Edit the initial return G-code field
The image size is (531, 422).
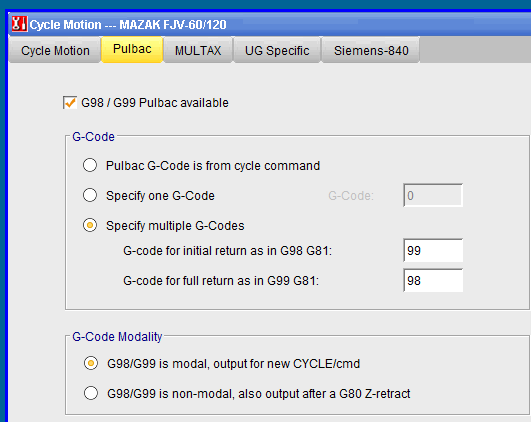point(433,251)
